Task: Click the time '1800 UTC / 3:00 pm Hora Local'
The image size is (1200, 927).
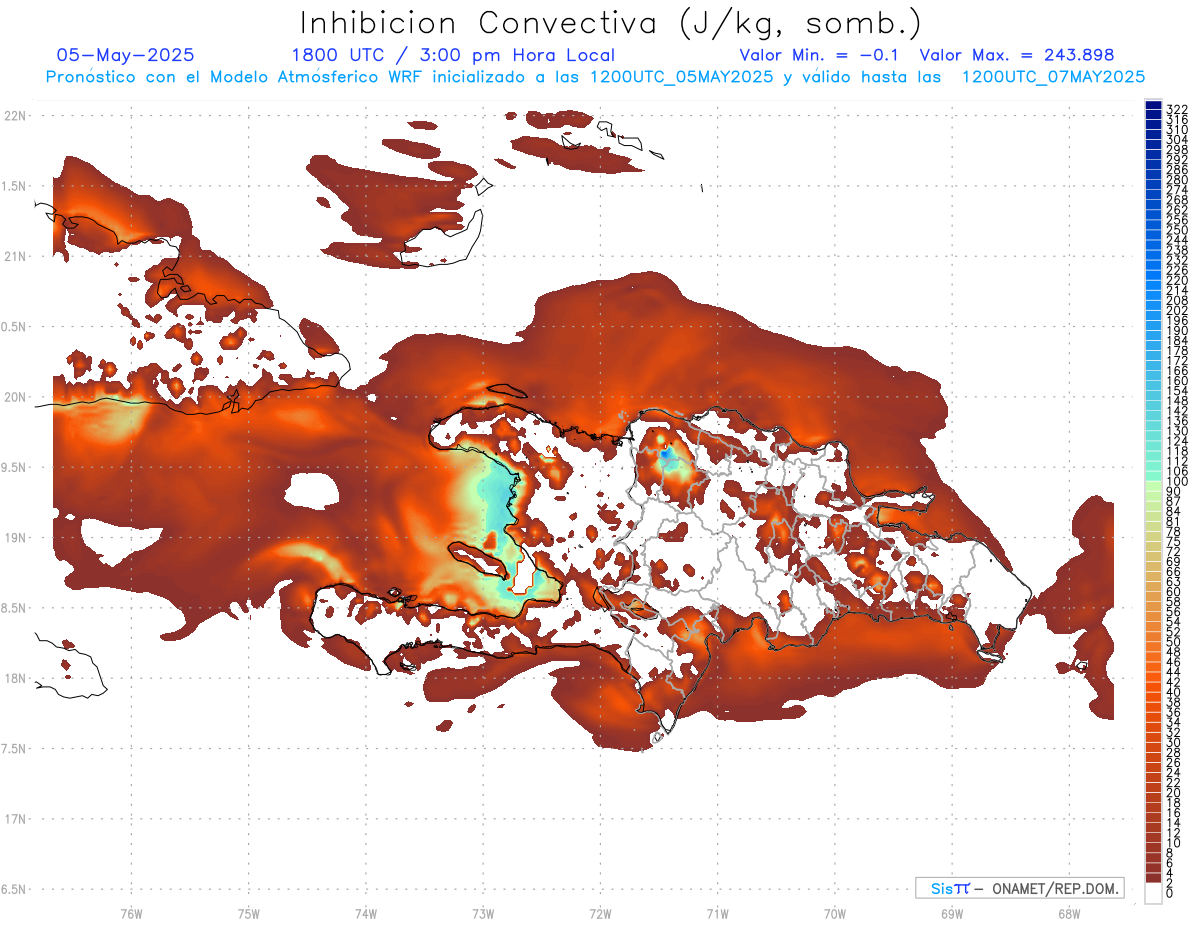Action: 453,55
